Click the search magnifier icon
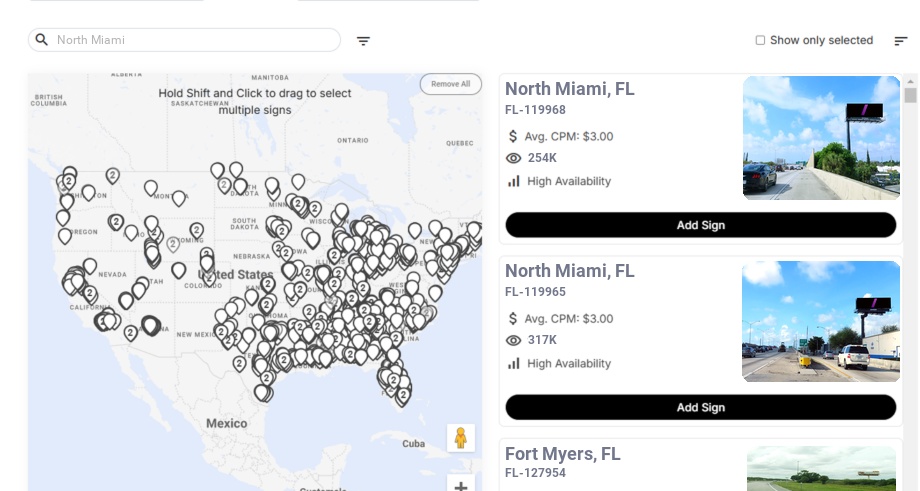 (x=42, y=40)
